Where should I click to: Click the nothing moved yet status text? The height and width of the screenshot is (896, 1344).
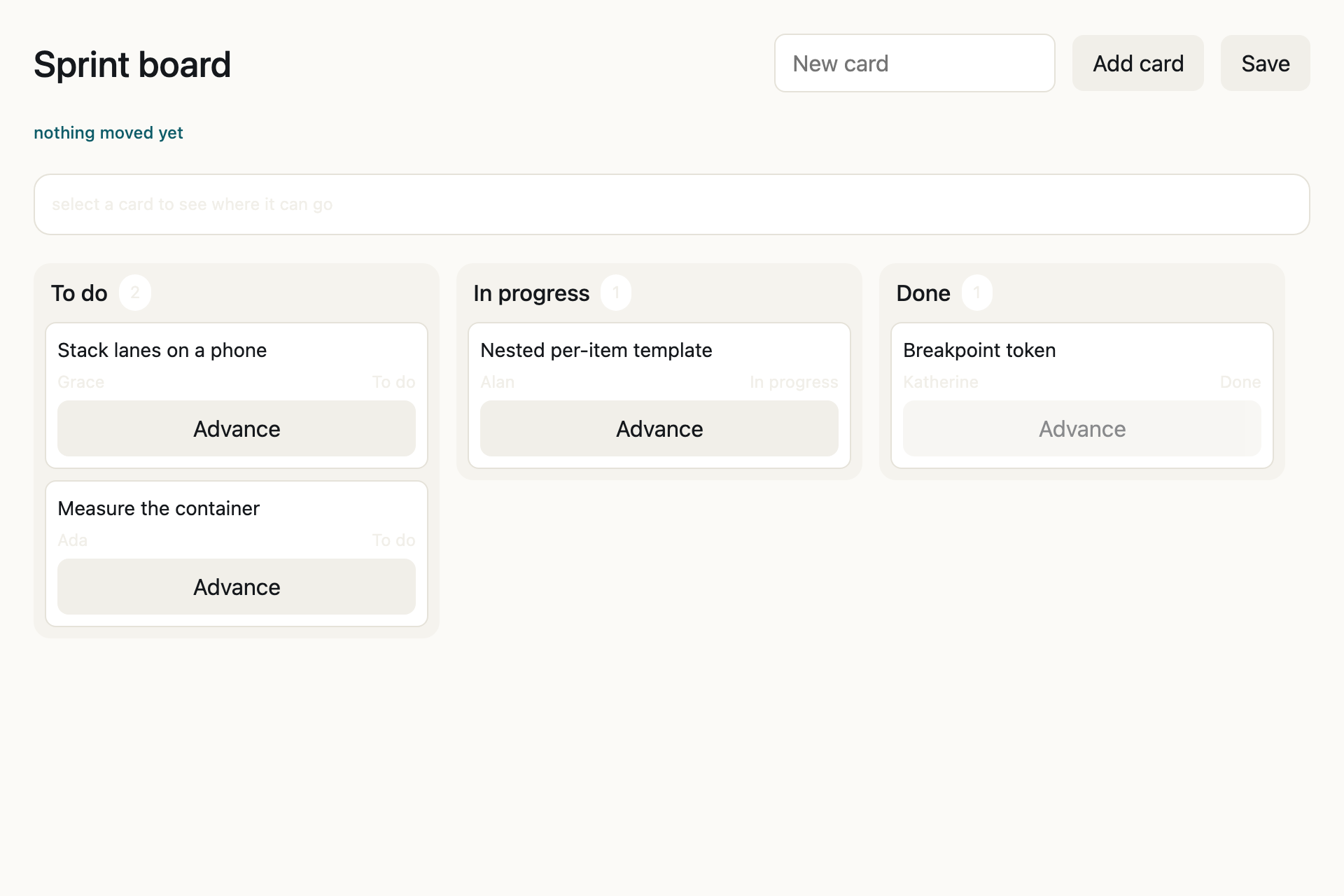[108, 133]
